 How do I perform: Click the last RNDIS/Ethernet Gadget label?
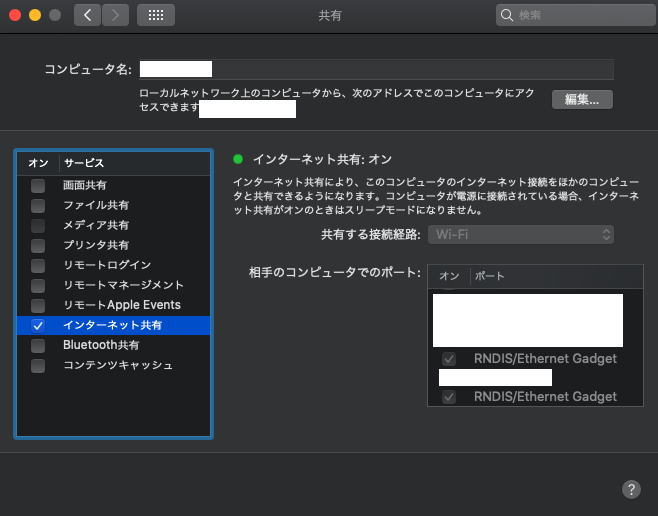(545, 397)
